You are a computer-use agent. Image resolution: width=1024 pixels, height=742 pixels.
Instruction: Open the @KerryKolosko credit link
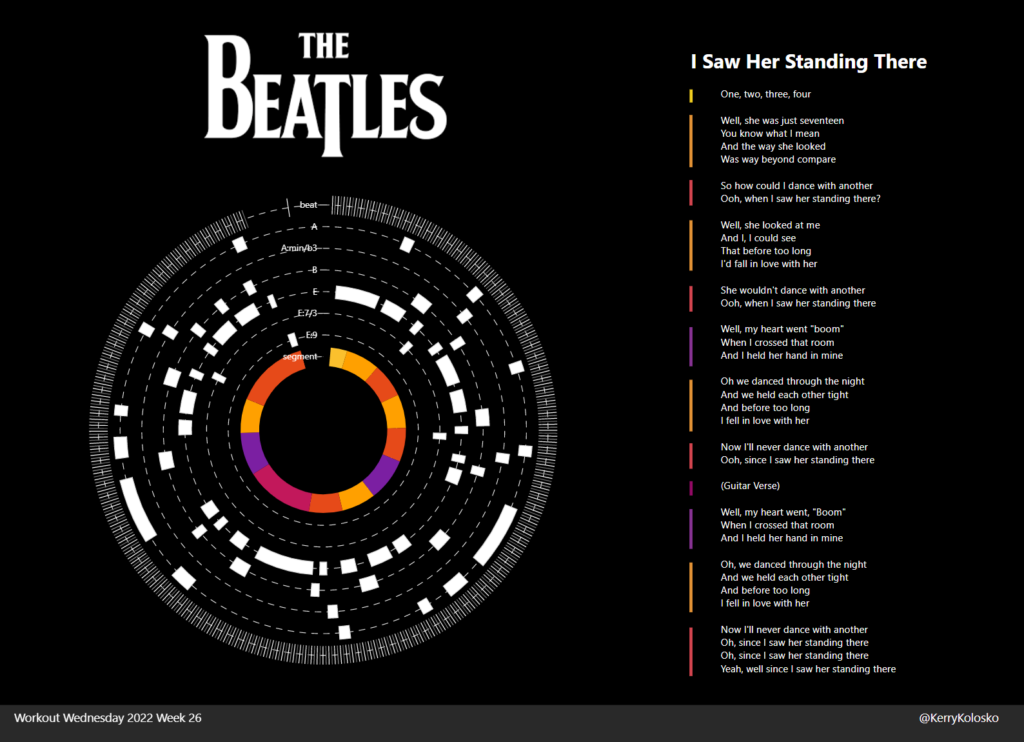pos(957,718)
